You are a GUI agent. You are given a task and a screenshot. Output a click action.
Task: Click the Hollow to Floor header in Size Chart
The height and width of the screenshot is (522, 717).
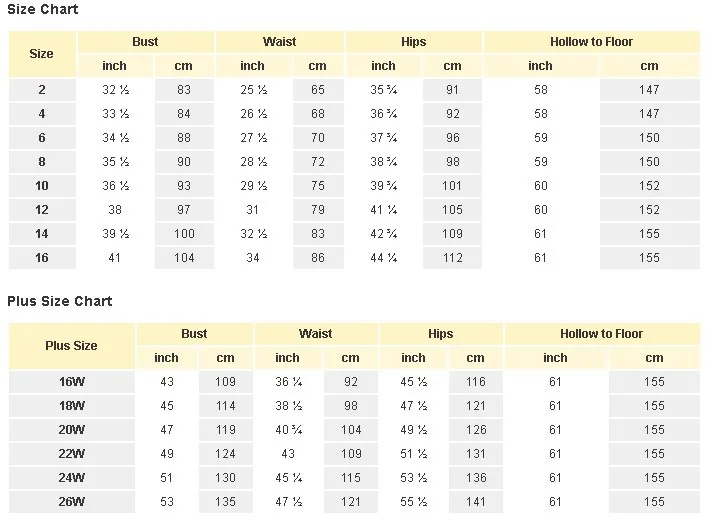pyautogui.click(x=591, y=42)
